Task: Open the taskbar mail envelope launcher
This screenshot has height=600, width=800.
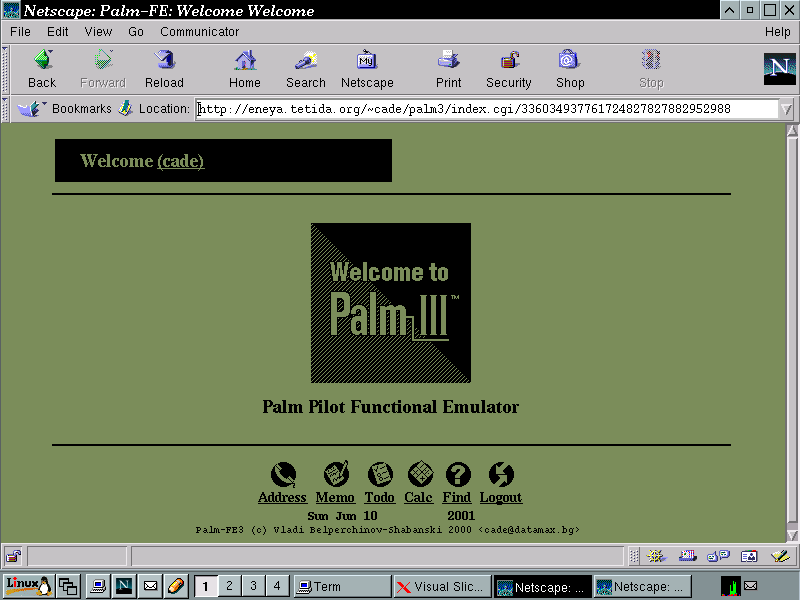Action: tap(150, 586)
